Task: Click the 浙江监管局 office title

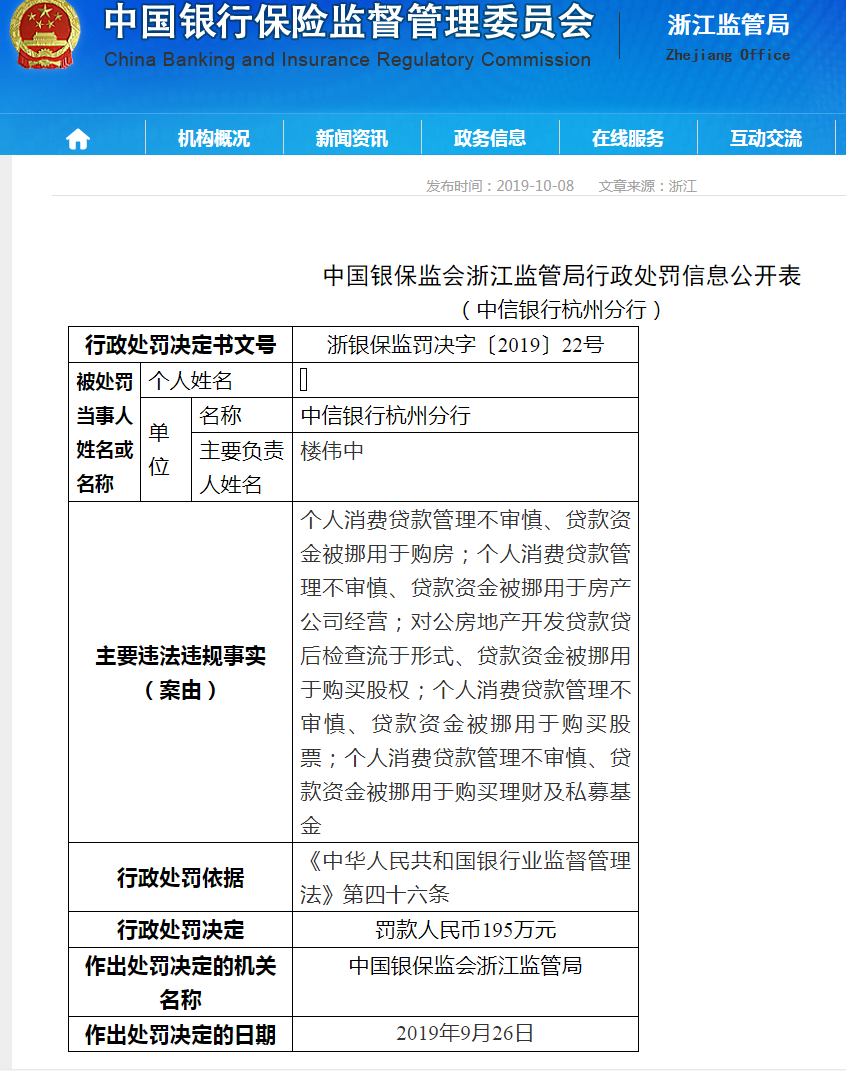Action: pyautogui.click(x=728, y=25)
